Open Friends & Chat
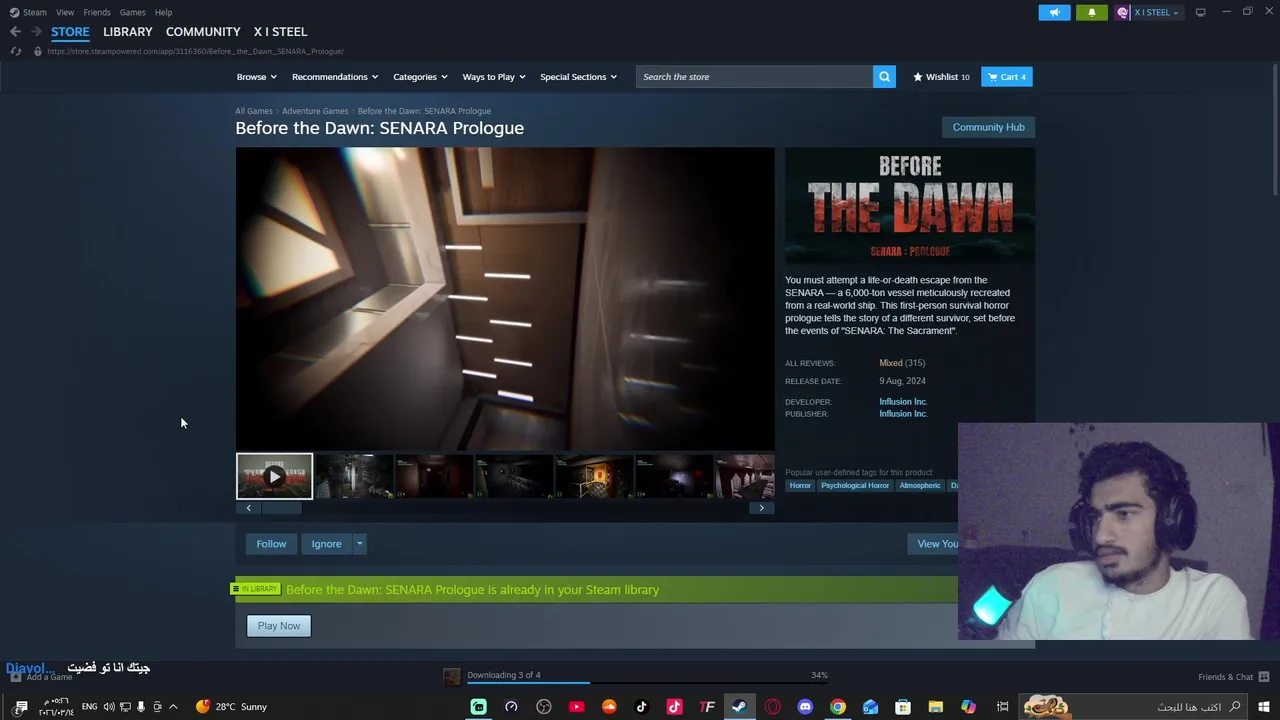 [x=1233, y=677]
